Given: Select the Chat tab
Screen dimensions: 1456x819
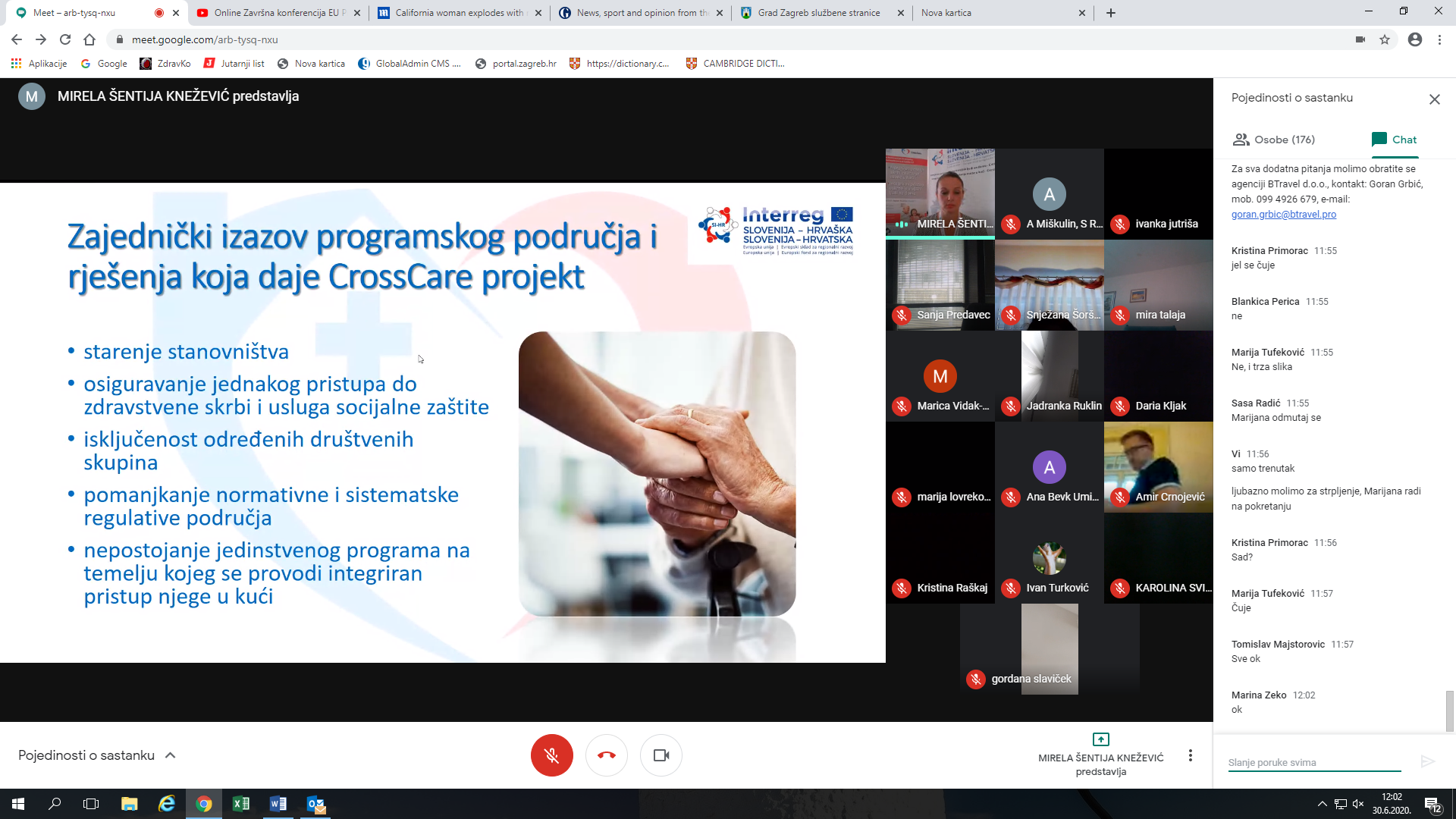Looking at the screenshot, I should point(1394,140).
